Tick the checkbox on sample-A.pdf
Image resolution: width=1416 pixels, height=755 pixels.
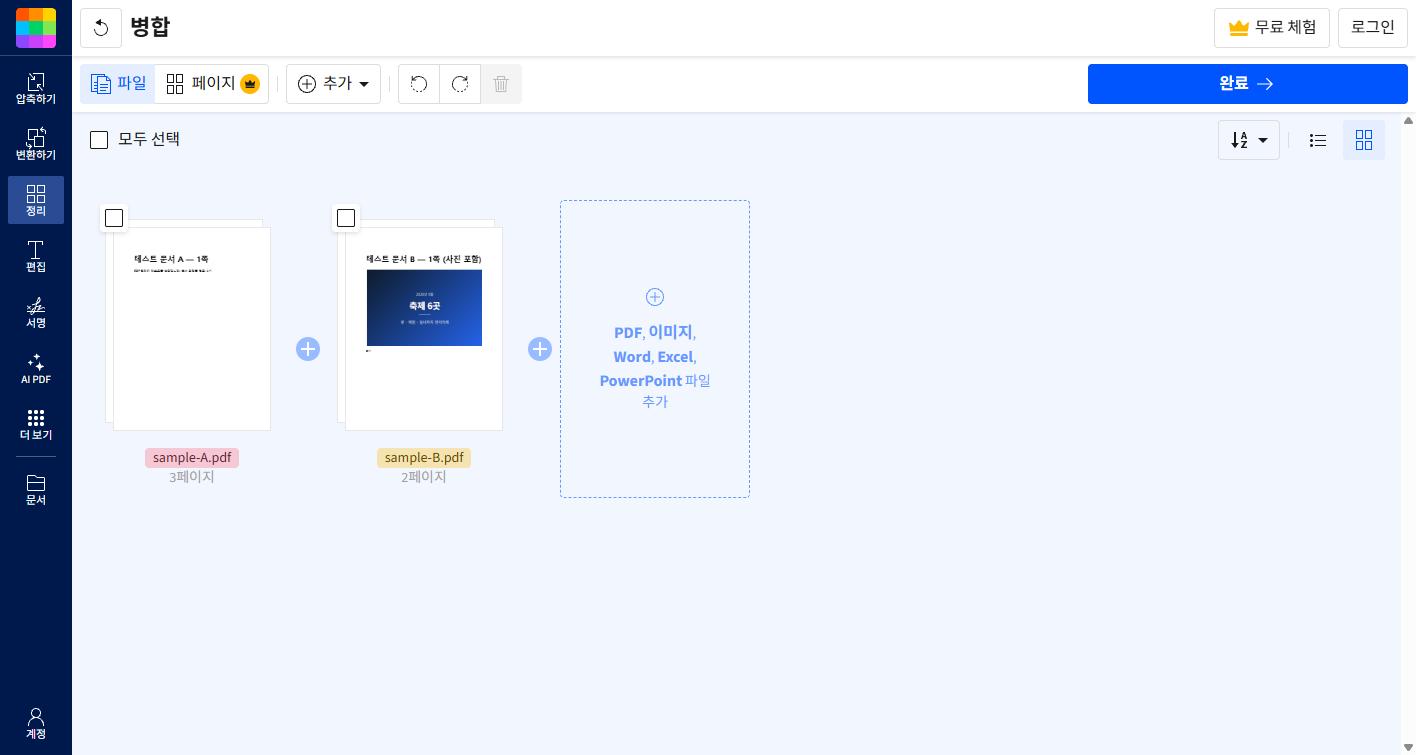pos(114,218)
